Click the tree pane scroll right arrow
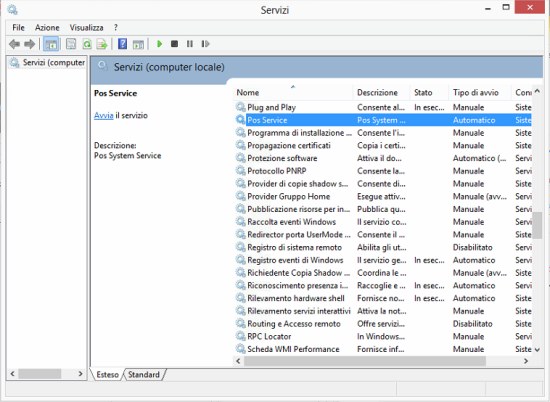Image resolution: width=550 pixels, height=402 pixels. (x=80, y=374)
